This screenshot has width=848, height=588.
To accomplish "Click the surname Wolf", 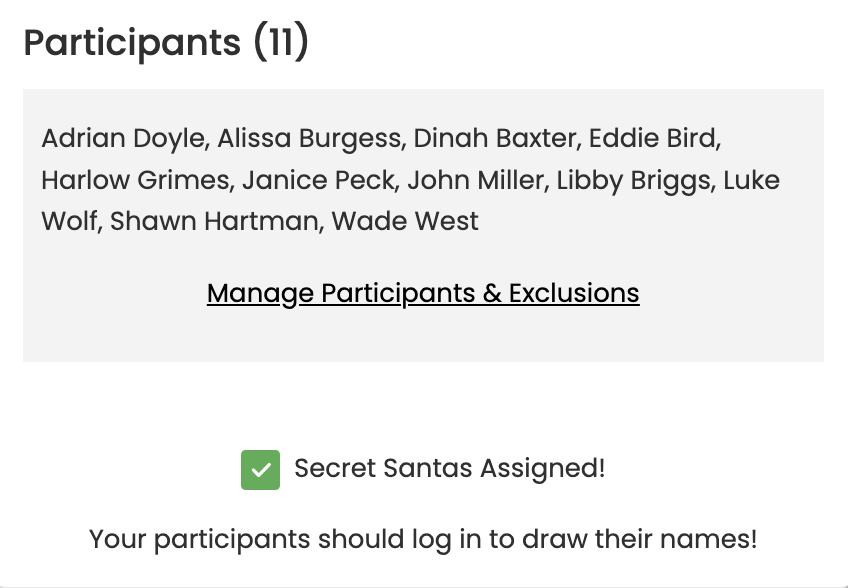I will (69, 221).
